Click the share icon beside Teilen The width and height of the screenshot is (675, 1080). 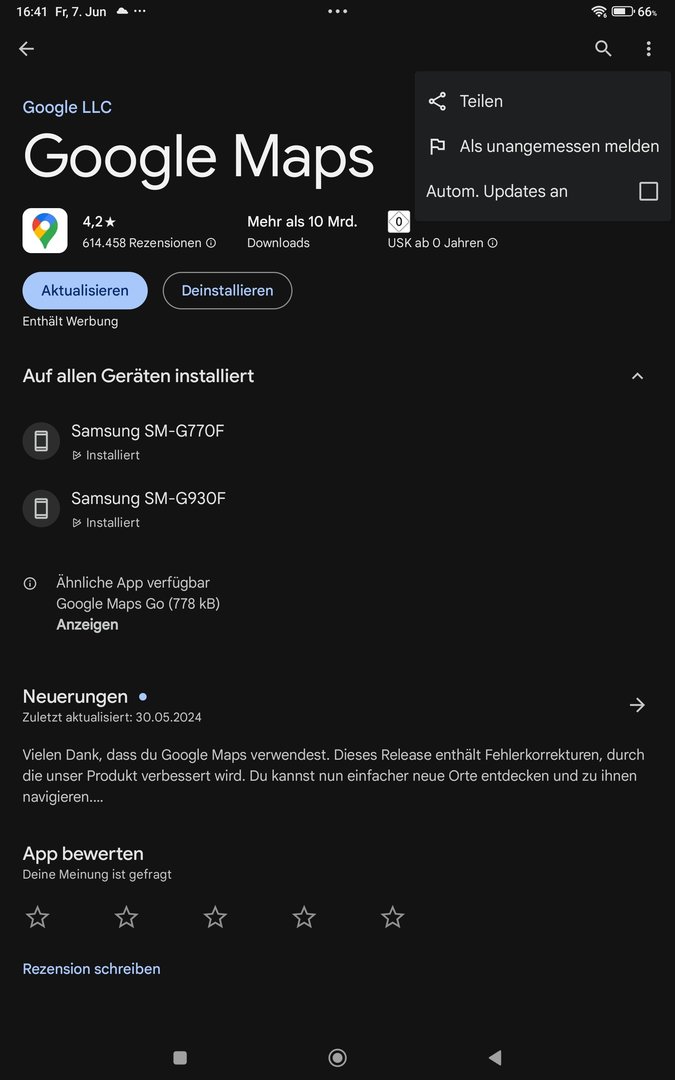point(437,101)
